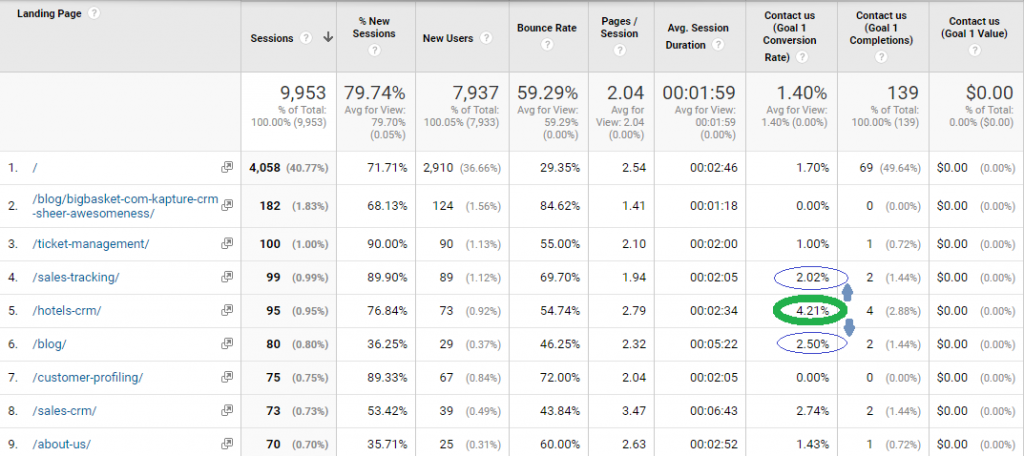Click external link icon for /sales-tracking/
The height and width of the screenshot is (456, 1024).
(x=227, y=277)
